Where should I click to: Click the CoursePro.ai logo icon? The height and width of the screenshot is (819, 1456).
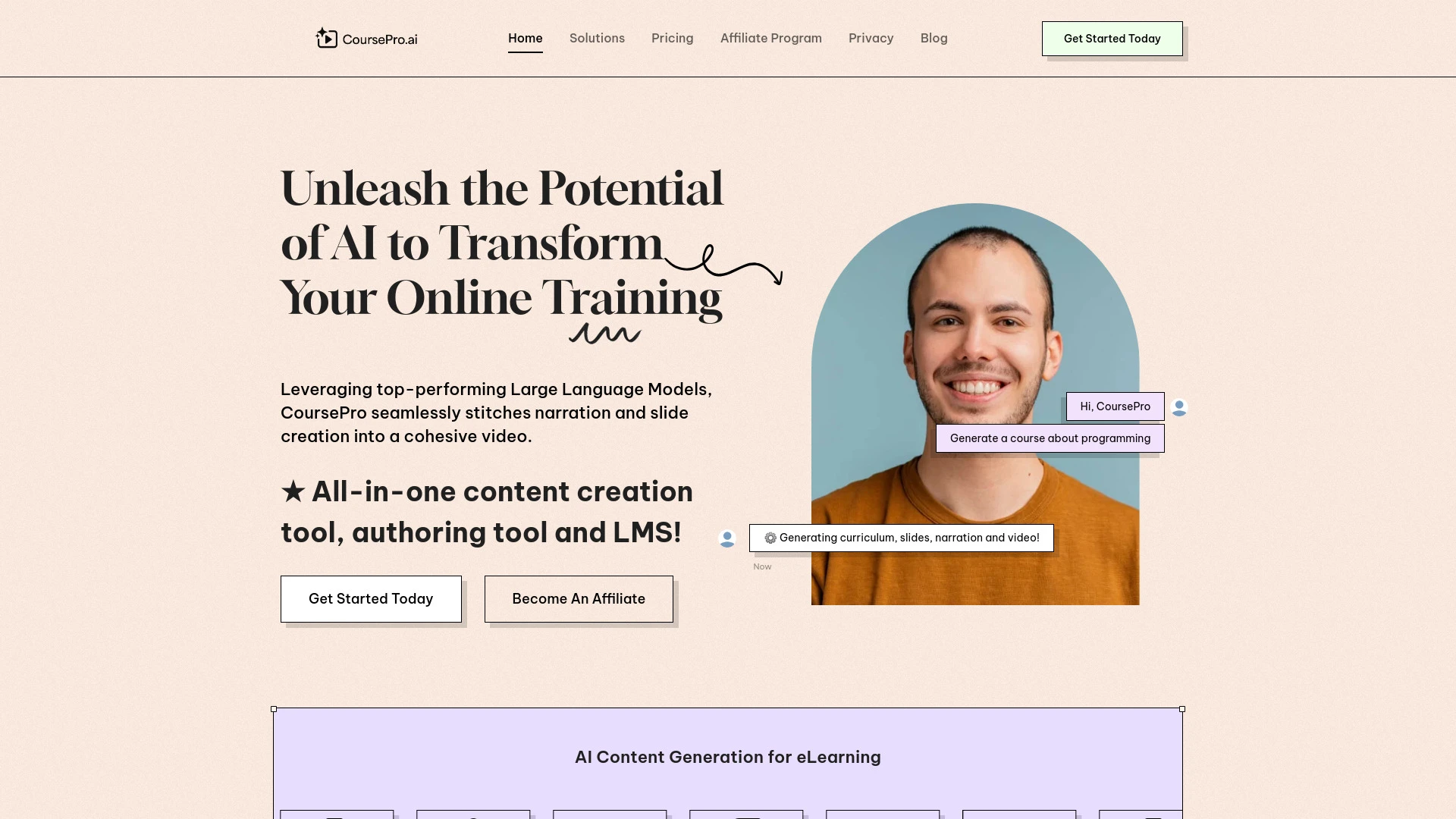point(326,38)
